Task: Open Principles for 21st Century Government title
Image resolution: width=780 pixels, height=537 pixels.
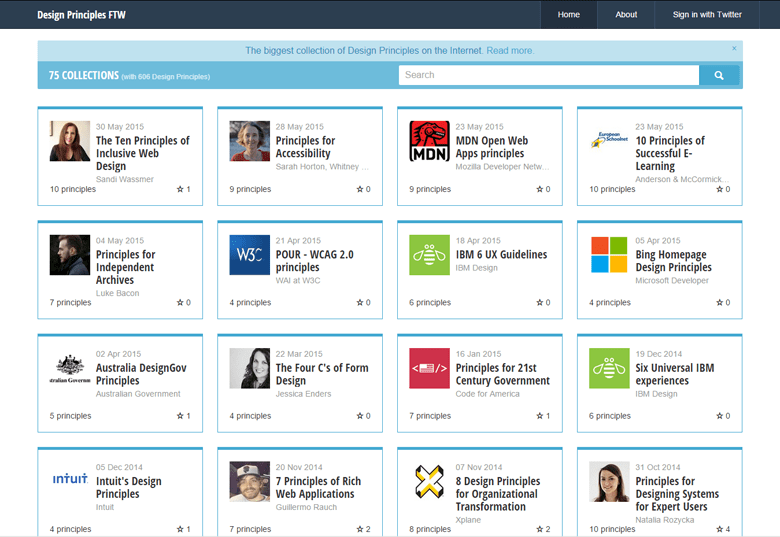Action: [503, 374]
